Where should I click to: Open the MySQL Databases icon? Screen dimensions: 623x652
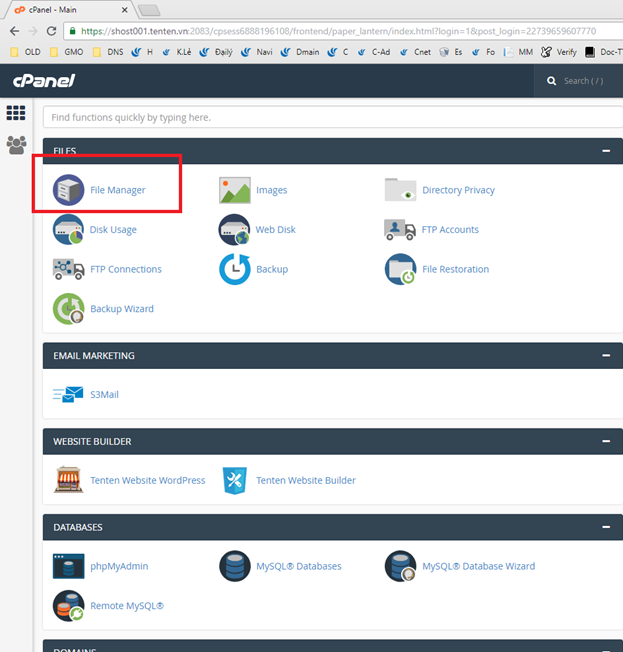235,566
